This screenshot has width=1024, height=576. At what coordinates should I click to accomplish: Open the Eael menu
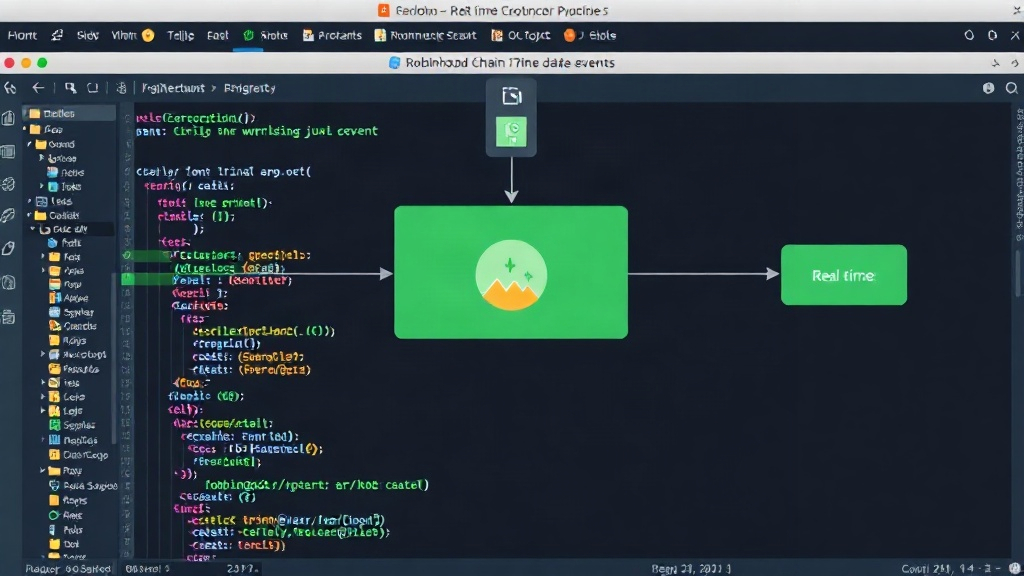217,35
